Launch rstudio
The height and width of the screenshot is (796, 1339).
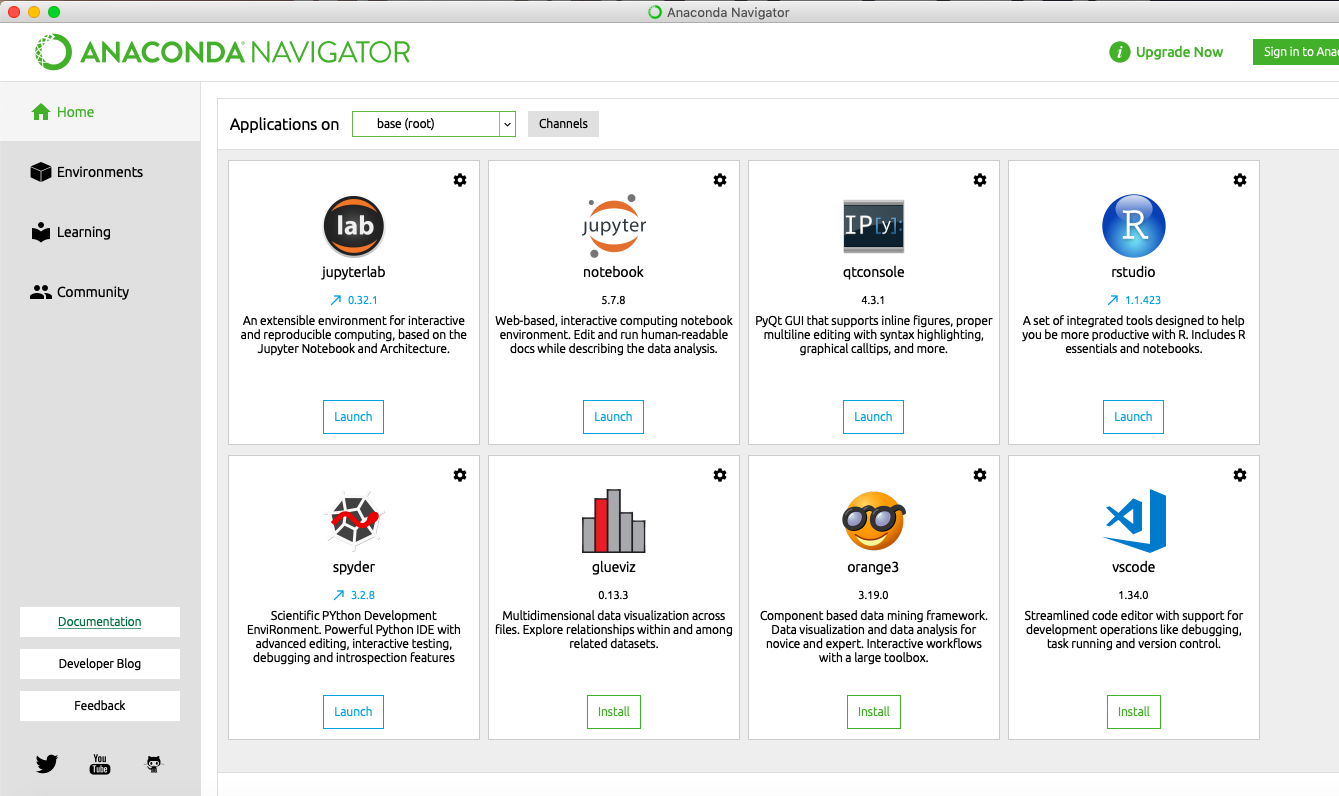coord(1133,417)
